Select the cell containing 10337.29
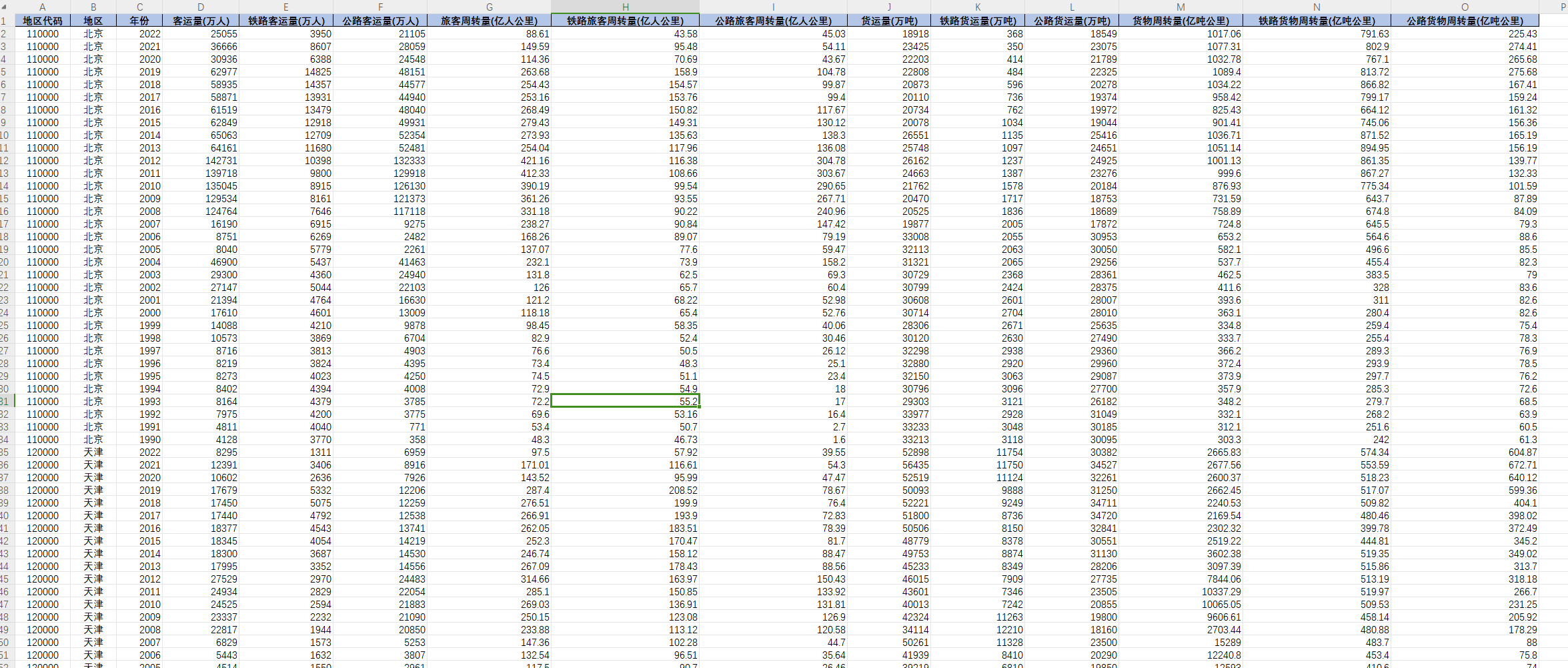Screen dimensions: 1568x668 coord(1181,592)
